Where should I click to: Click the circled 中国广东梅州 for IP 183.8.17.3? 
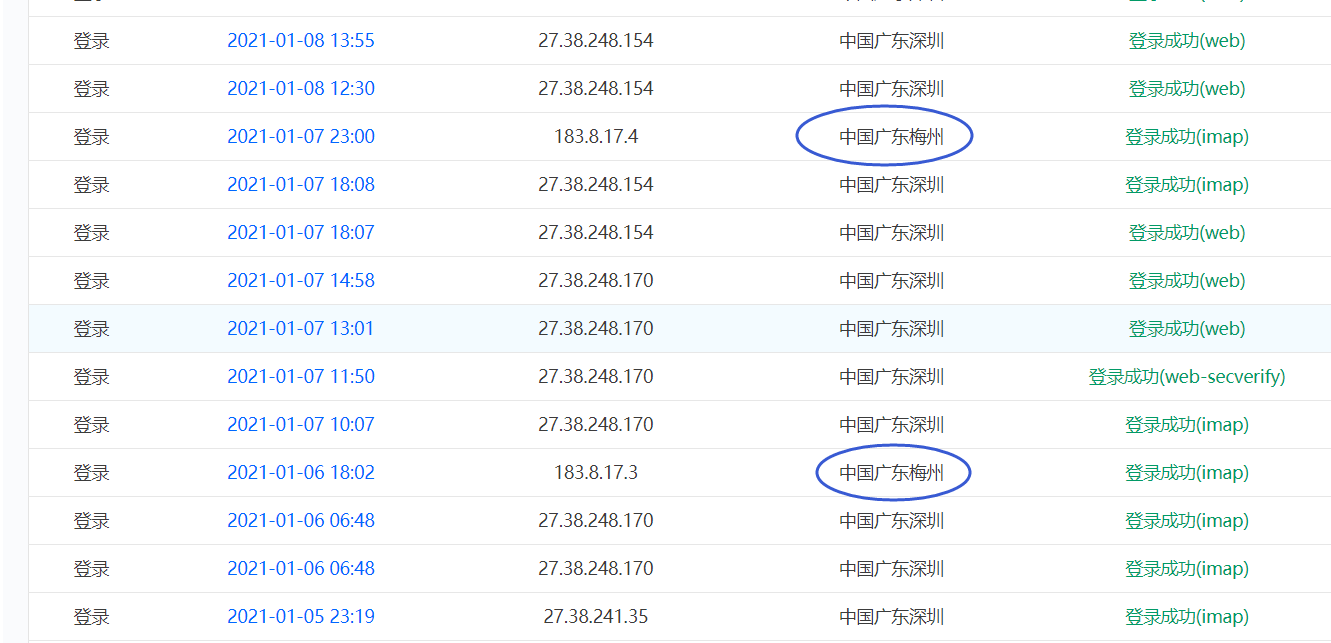[891, 473]
